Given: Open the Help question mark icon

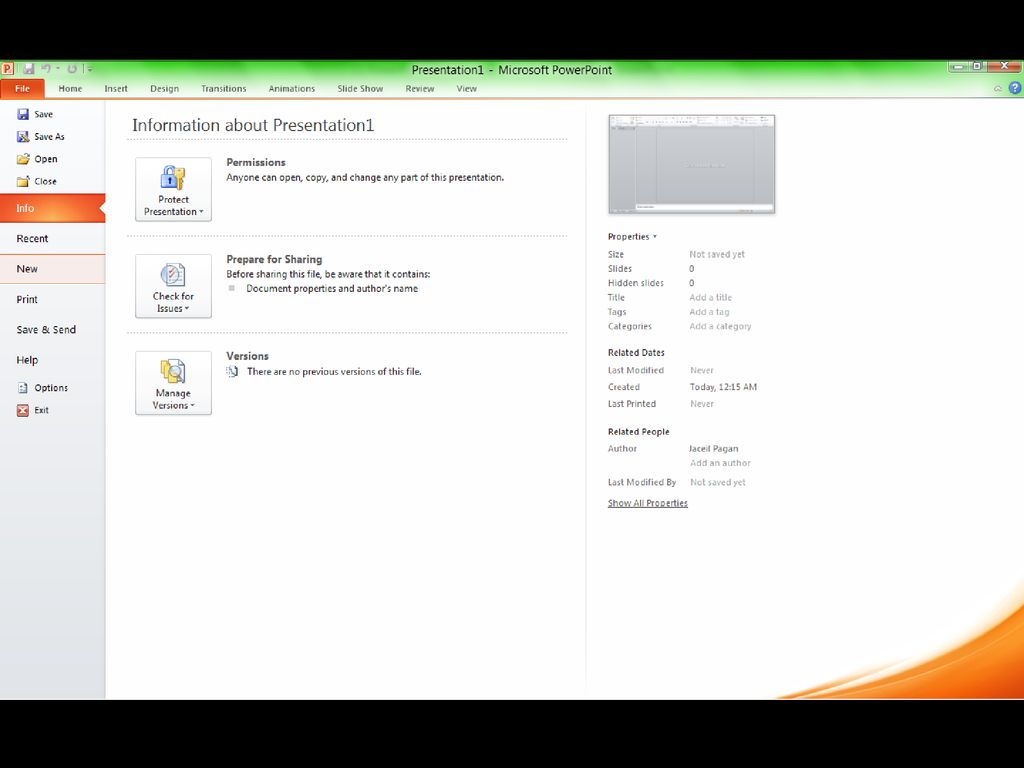Looking at the screenshot, I should coord(1014,88).
